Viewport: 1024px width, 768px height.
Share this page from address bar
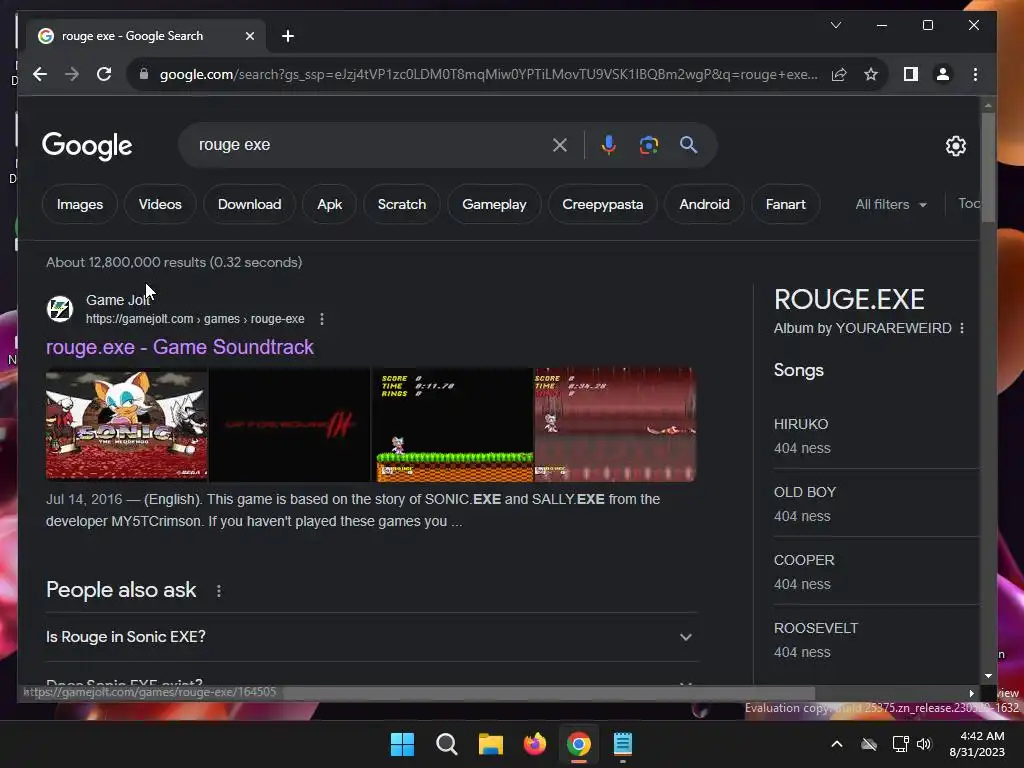pyautogui.click(x=839, y=74)
